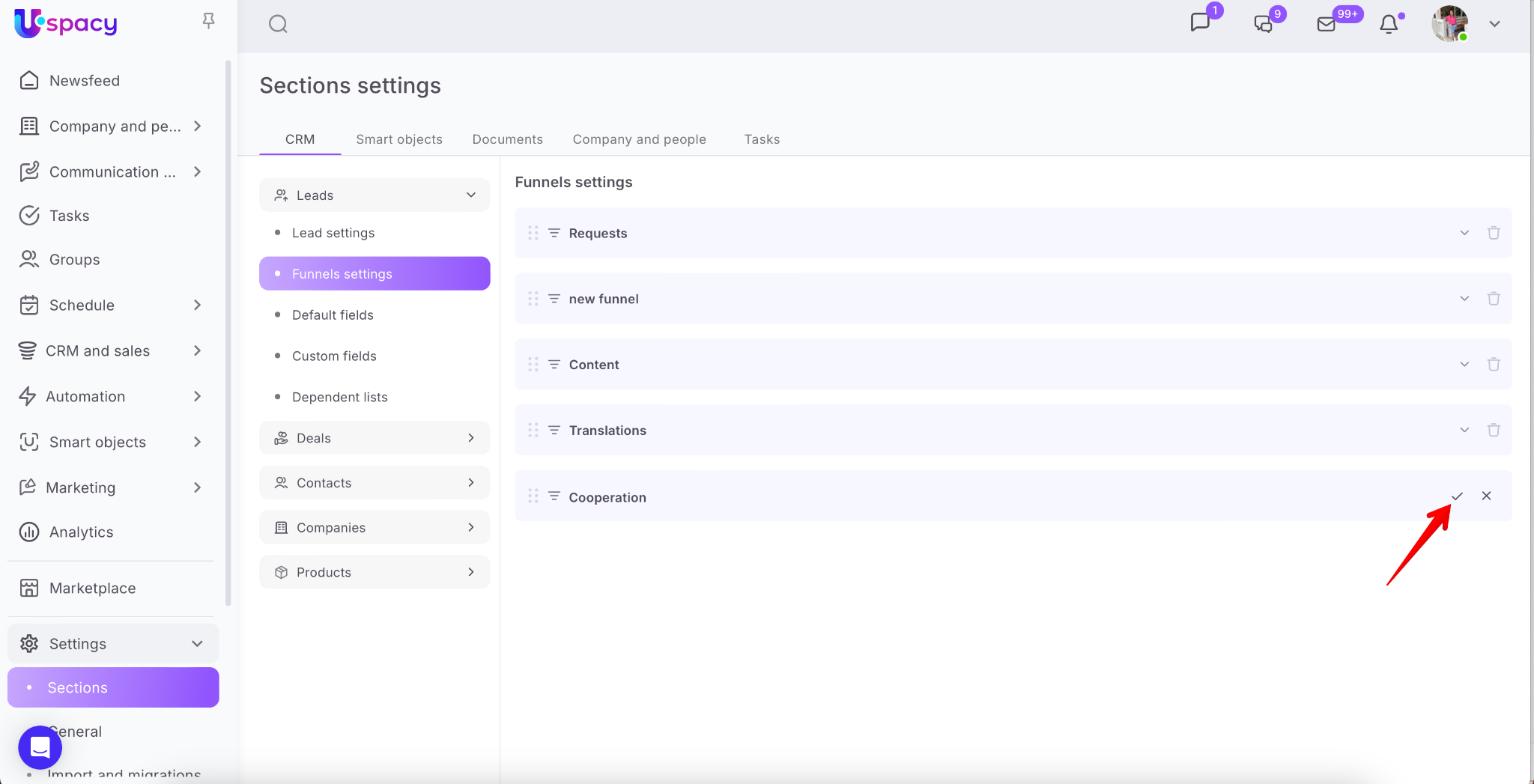The height and width of the screenshot is (784, 1534).
Task: Open the user profile avatar menu
Action: pyautogui.click(x=1449, y=24)
